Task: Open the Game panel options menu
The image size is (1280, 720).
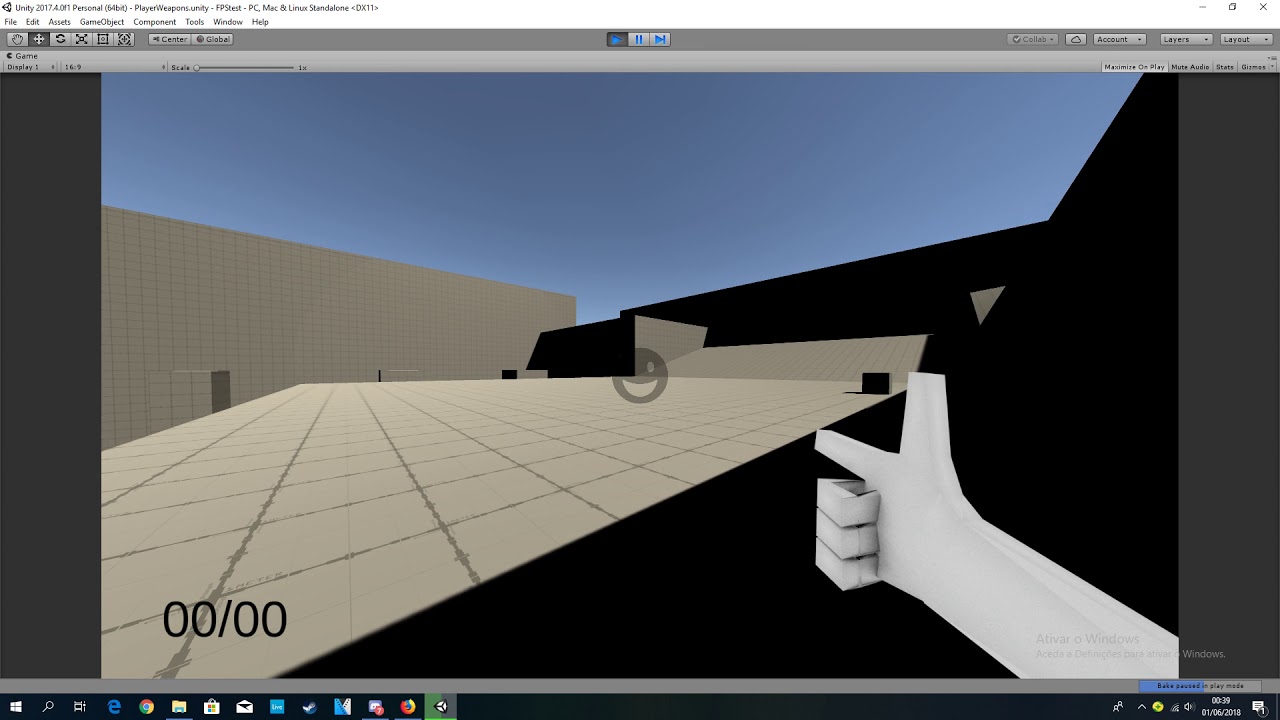Action: [1272, 56]
